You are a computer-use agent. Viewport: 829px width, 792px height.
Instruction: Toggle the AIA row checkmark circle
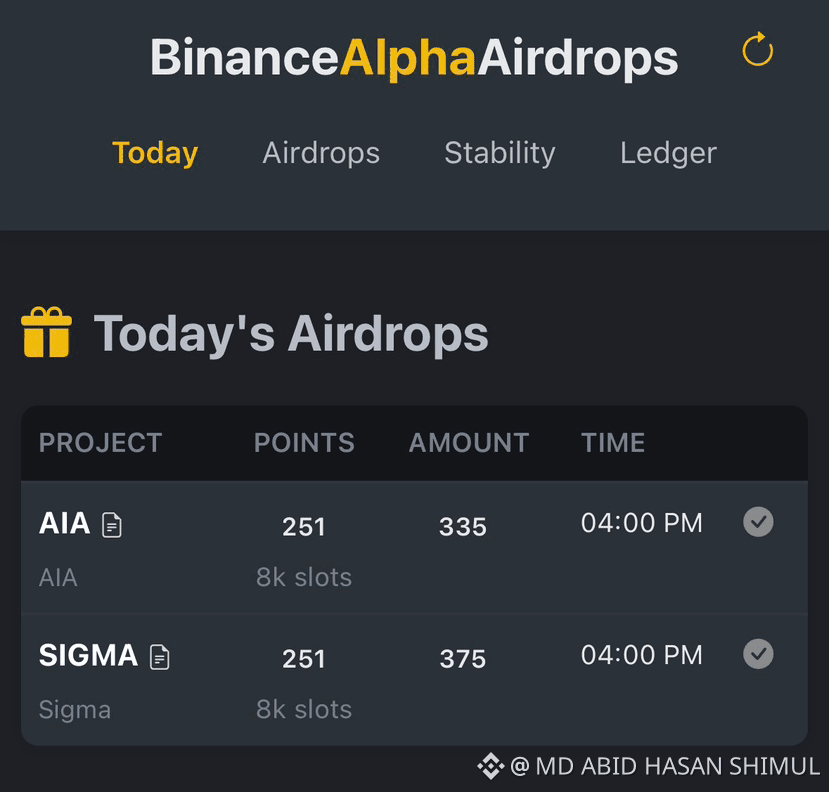[x=758, y=522]
